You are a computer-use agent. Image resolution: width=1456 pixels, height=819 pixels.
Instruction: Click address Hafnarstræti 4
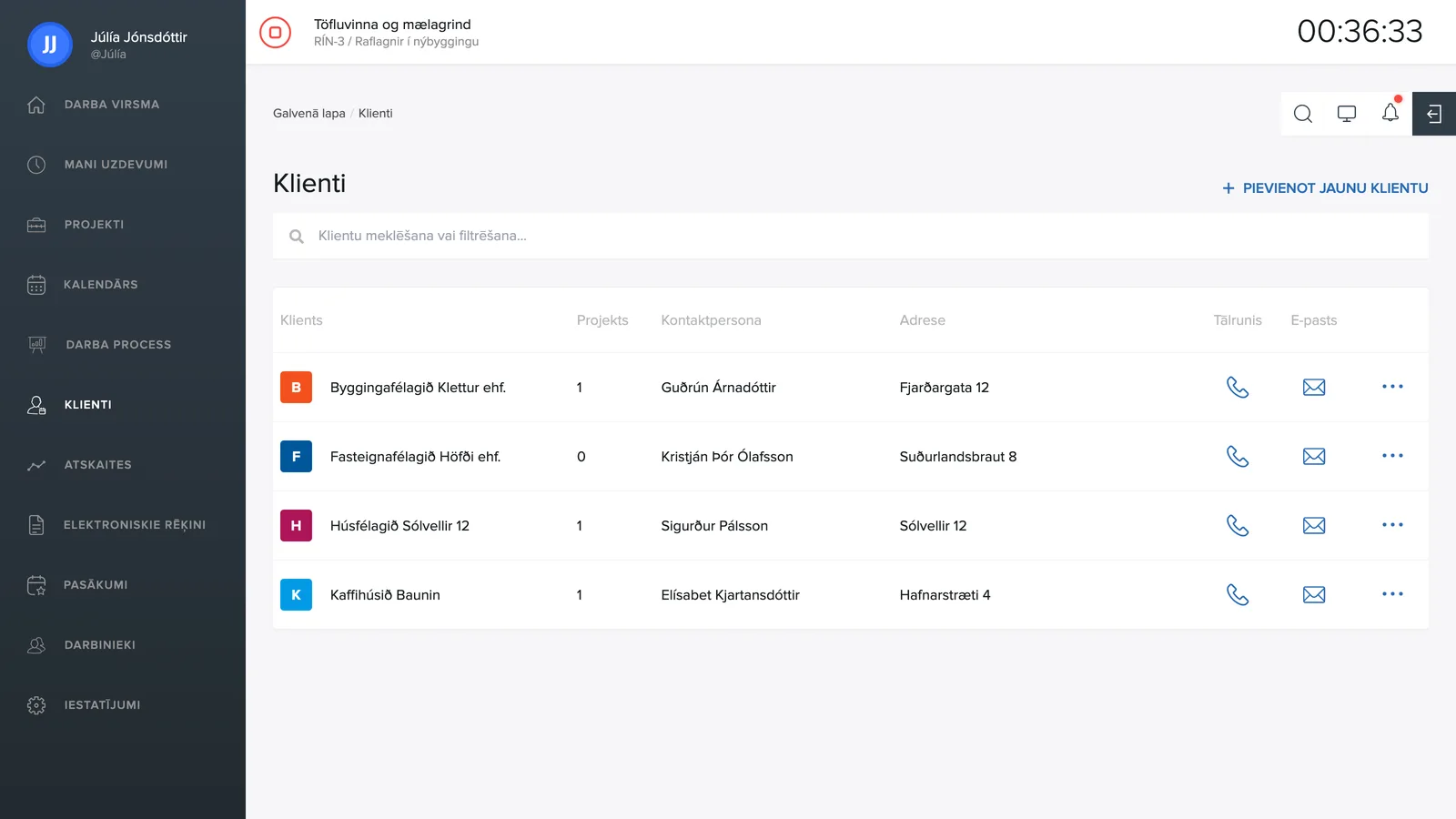(945, 595)
